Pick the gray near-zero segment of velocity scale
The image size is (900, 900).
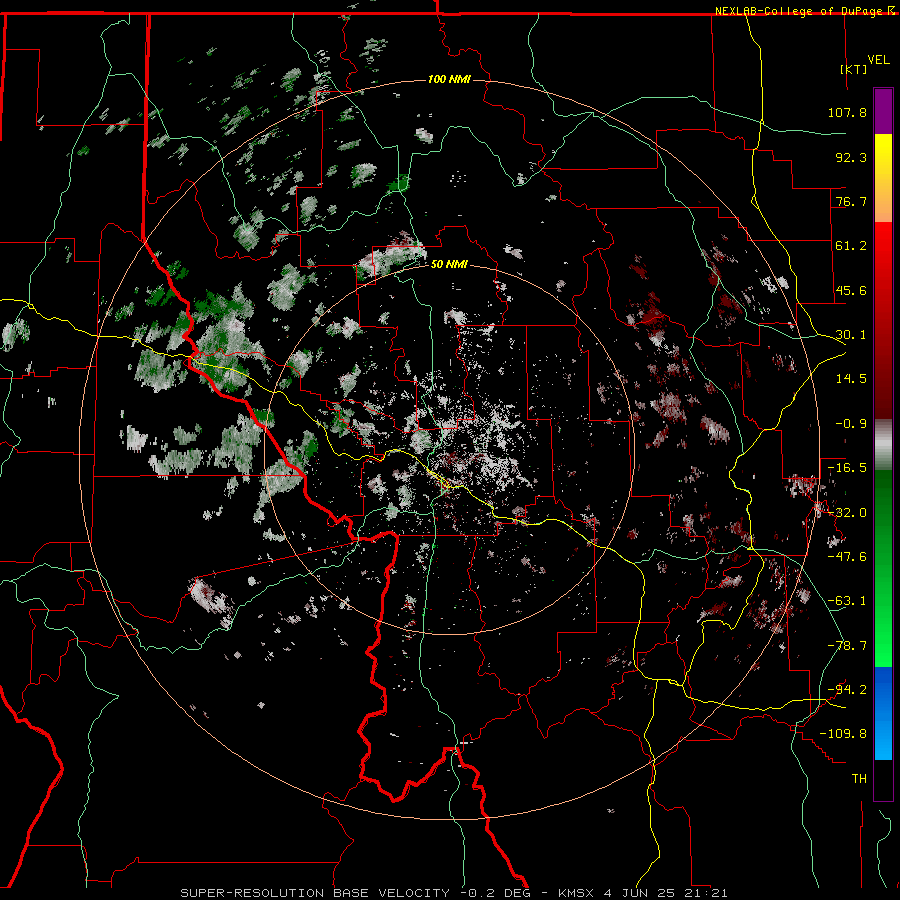pyautogui.click(x=883, y=445)
